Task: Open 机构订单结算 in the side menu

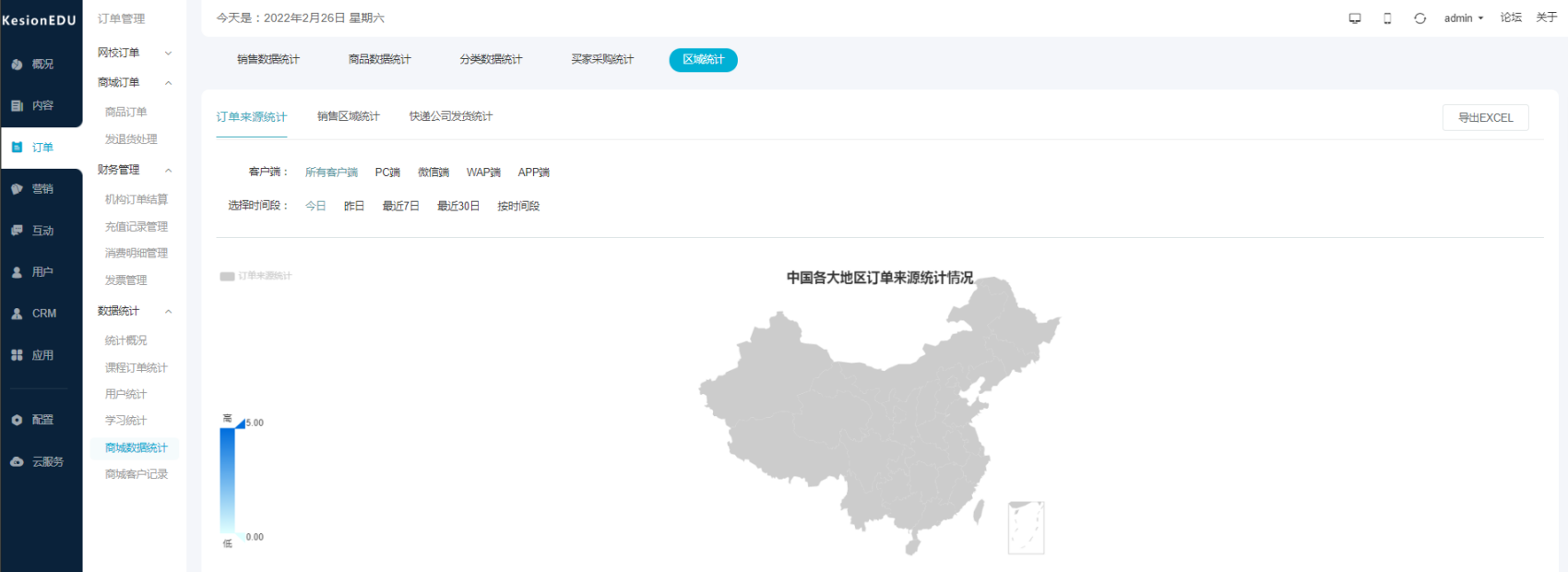Action: [137, 200]
